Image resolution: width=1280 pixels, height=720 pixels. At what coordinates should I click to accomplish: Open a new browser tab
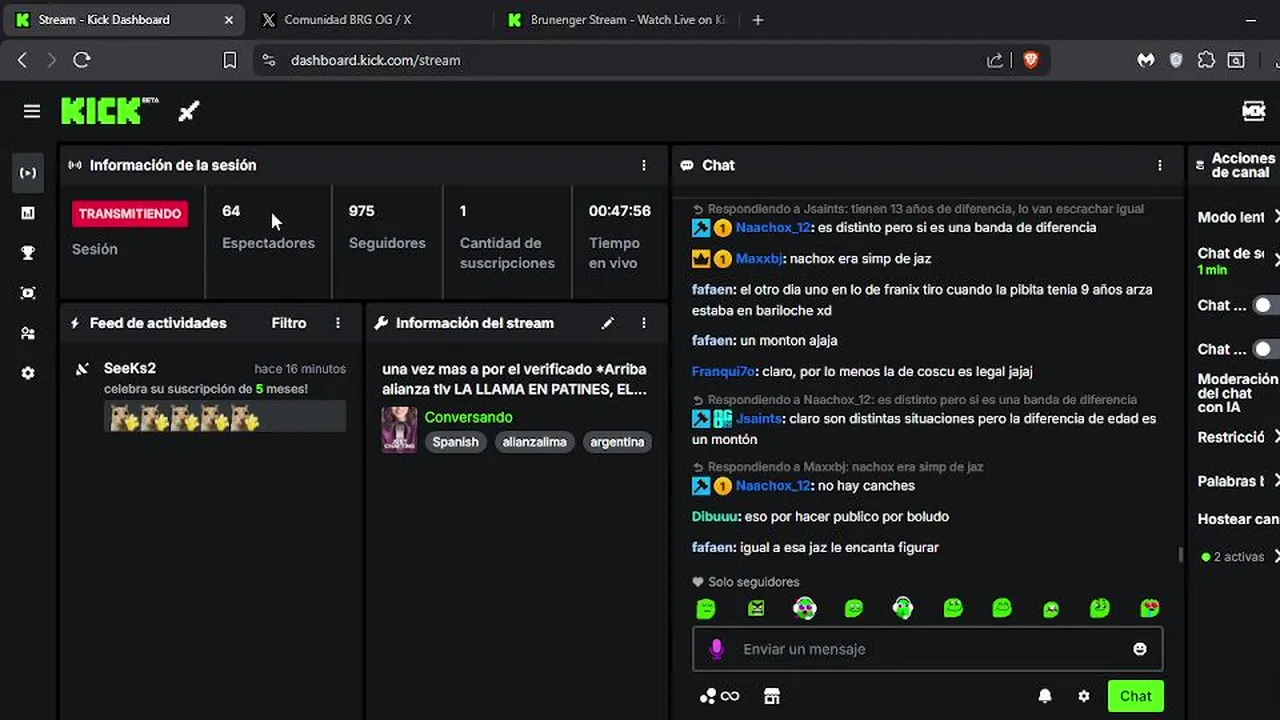tap(757, 20)
